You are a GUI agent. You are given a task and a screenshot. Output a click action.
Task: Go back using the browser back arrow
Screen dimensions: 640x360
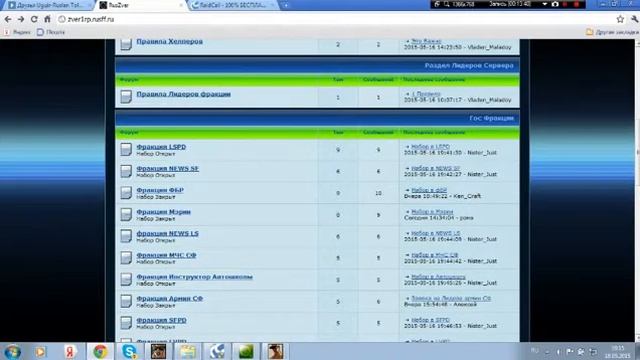click(8, 19)
